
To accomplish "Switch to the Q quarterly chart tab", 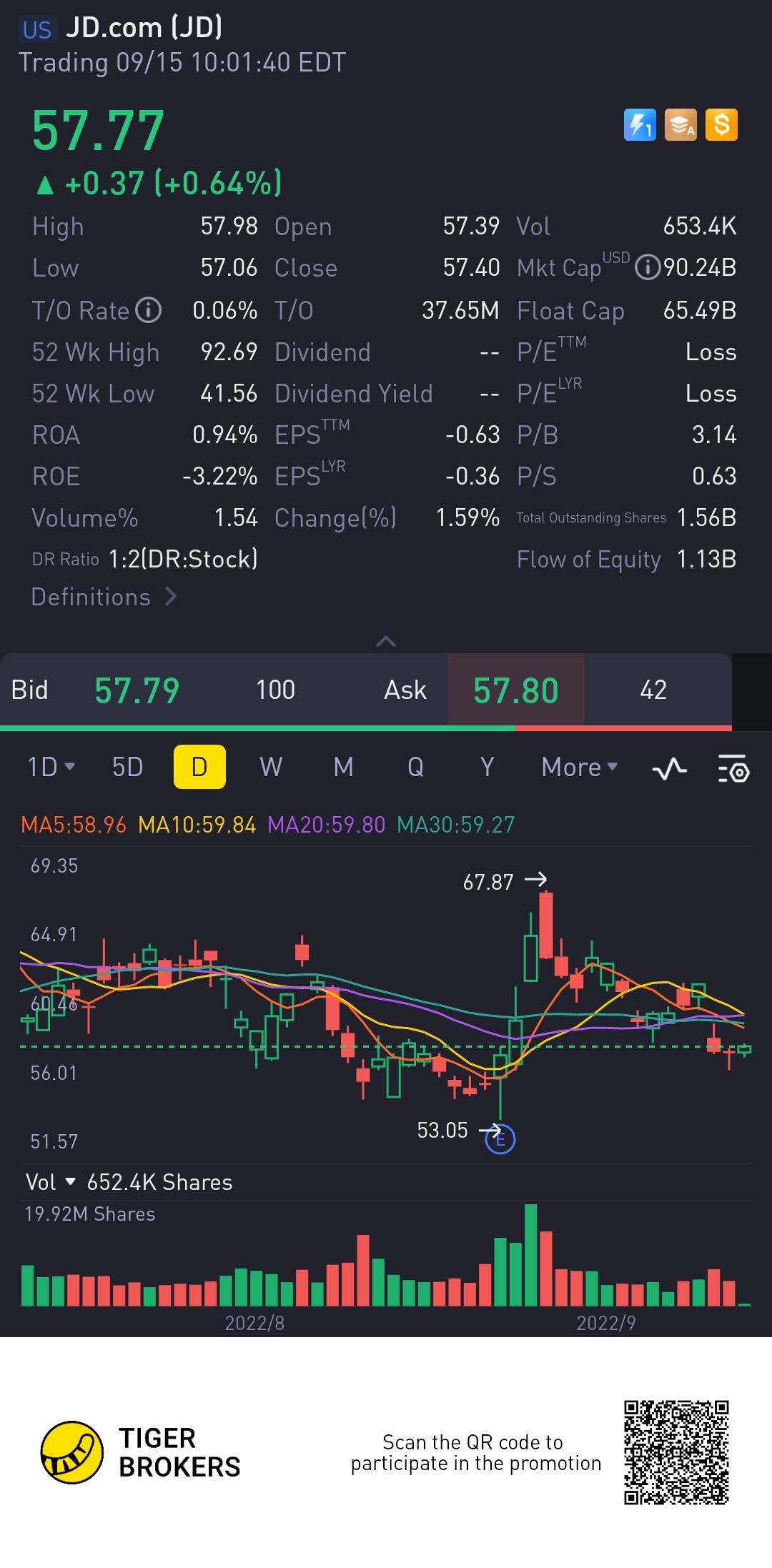I will [415, 767].
